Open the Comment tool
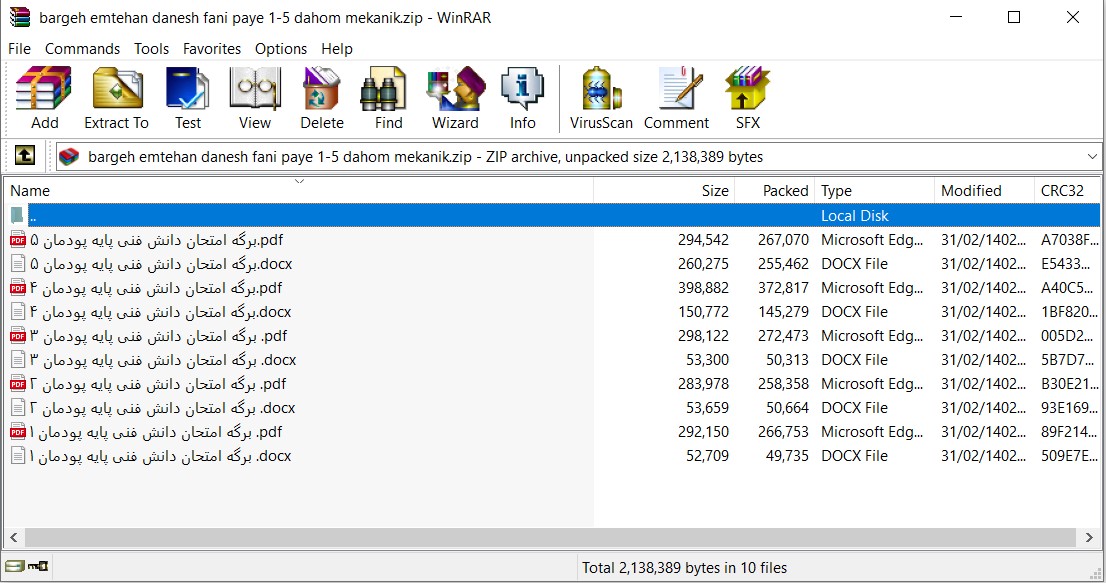The image size is (1106, 583). point(676,98)
